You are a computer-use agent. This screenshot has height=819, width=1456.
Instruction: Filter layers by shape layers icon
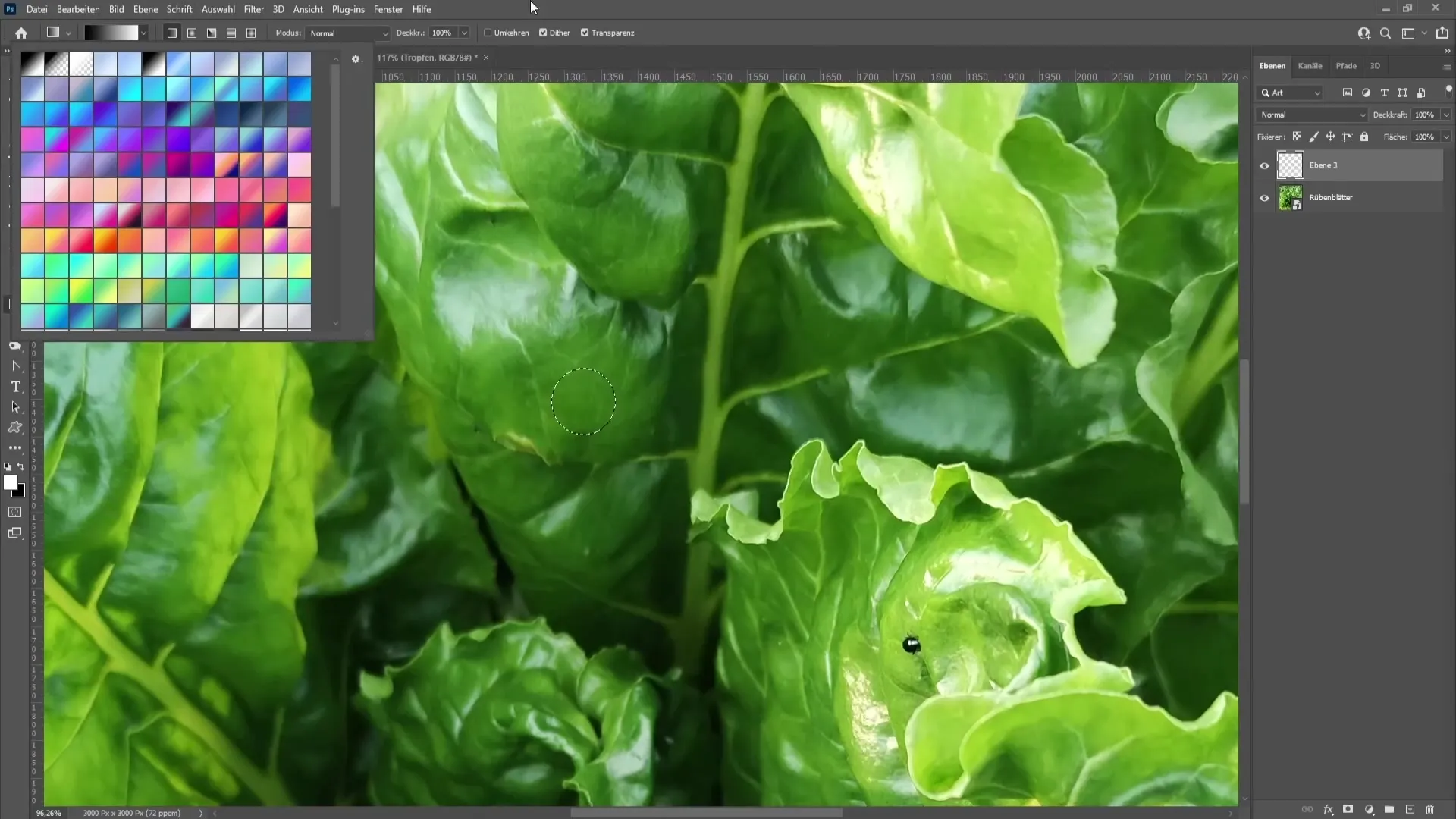pos(1402,93)
